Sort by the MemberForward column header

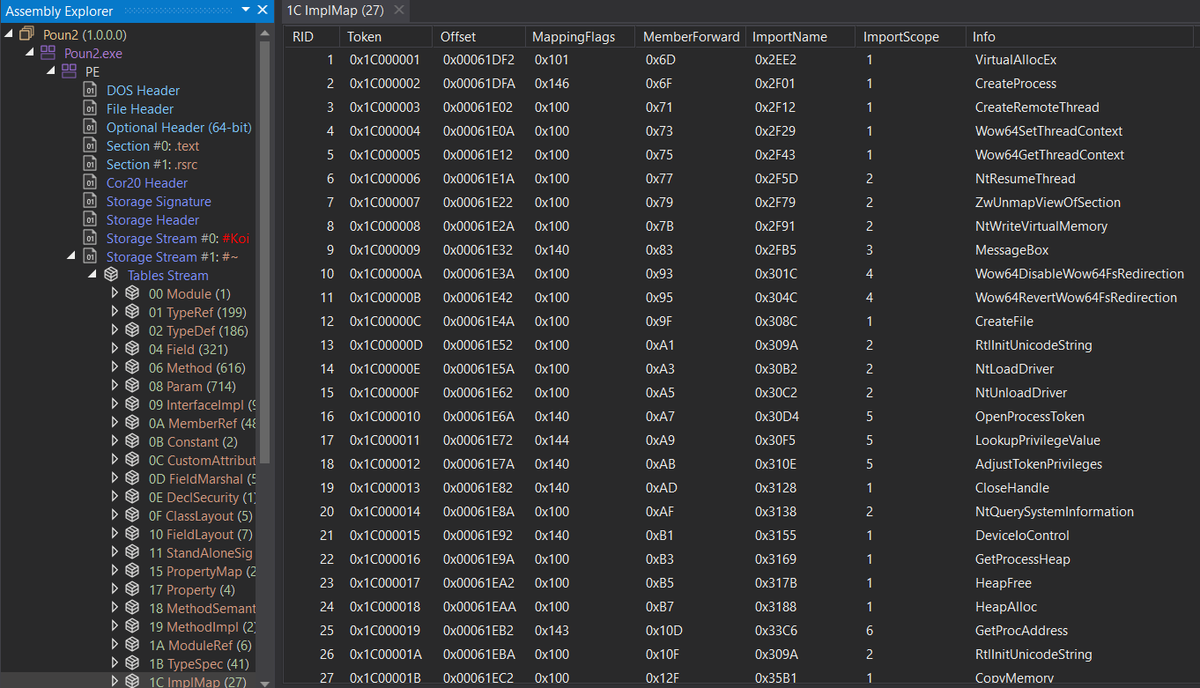(690, 37)
